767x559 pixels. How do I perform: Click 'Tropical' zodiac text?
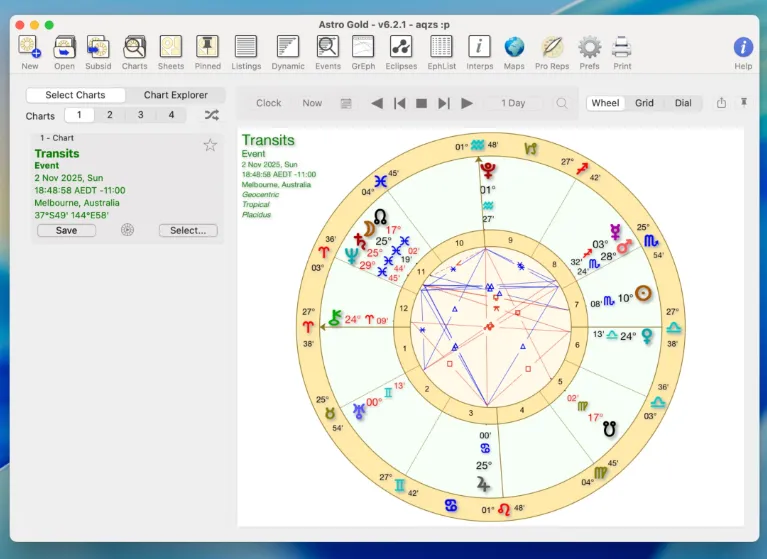pos(256,204)
